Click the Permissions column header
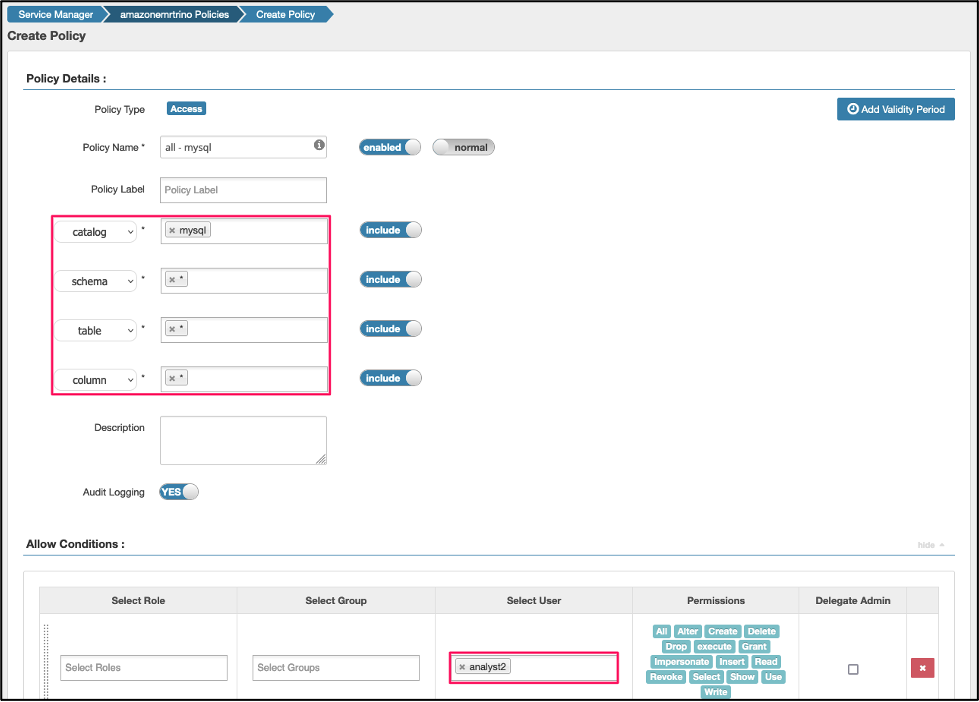Image resolution: width=979 pixels, height=702 pixels. (716, 600)
